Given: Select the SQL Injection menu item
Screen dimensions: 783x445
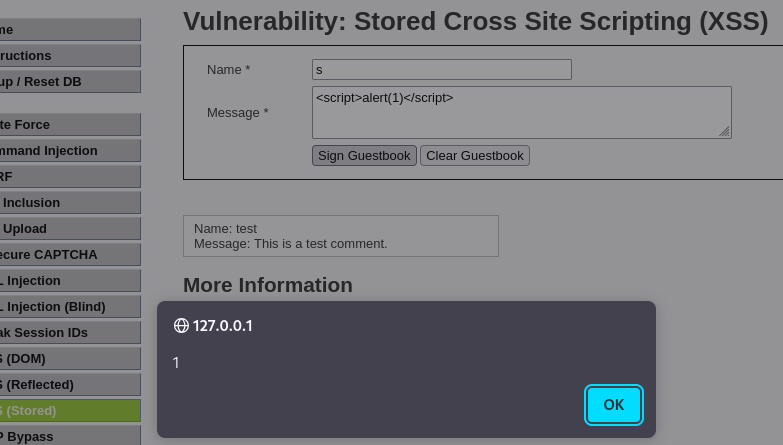Looking at the screenshot, I should pos(60,280).
